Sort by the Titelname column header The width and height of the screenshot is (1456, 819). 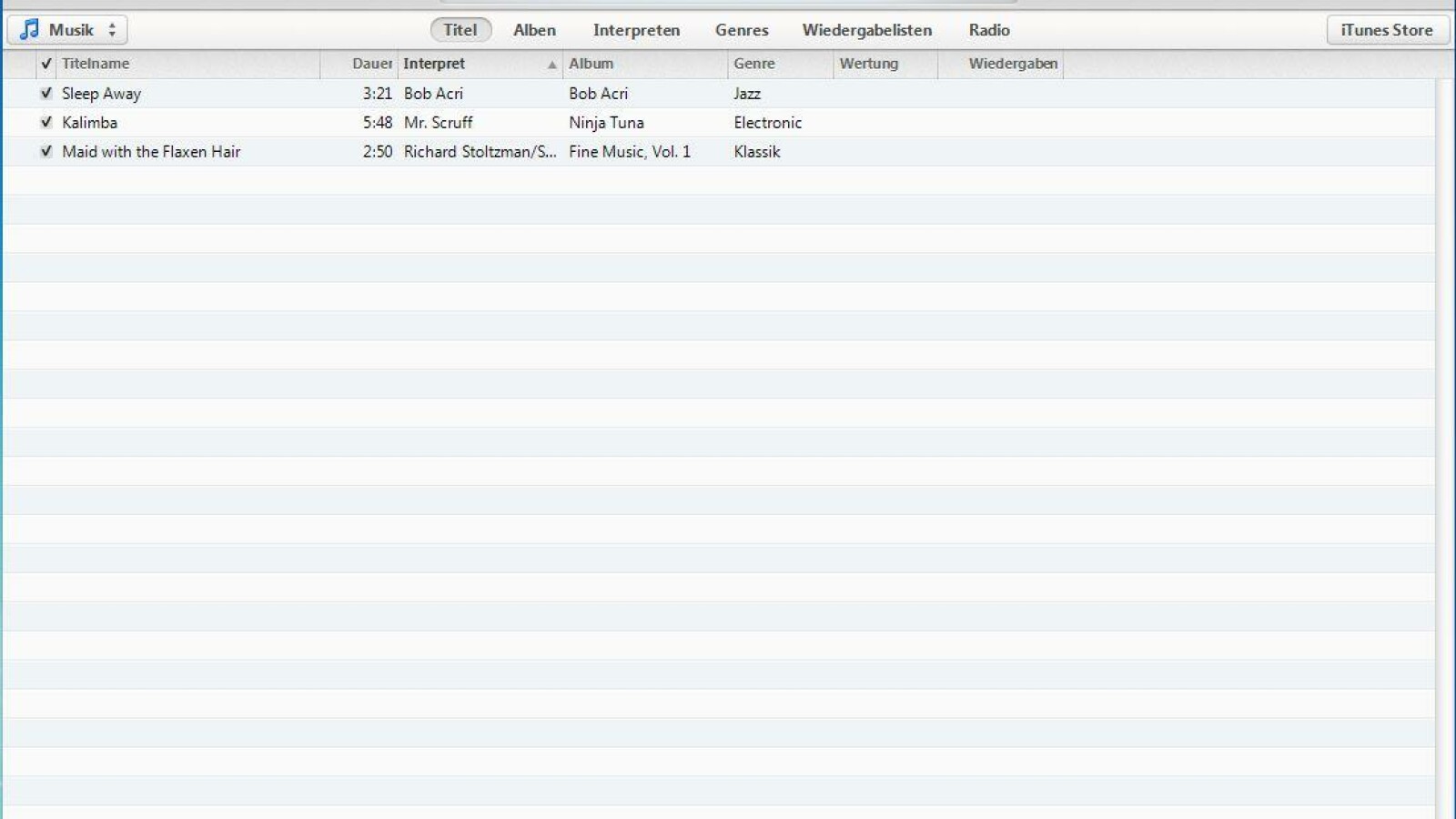coord(96,64)
